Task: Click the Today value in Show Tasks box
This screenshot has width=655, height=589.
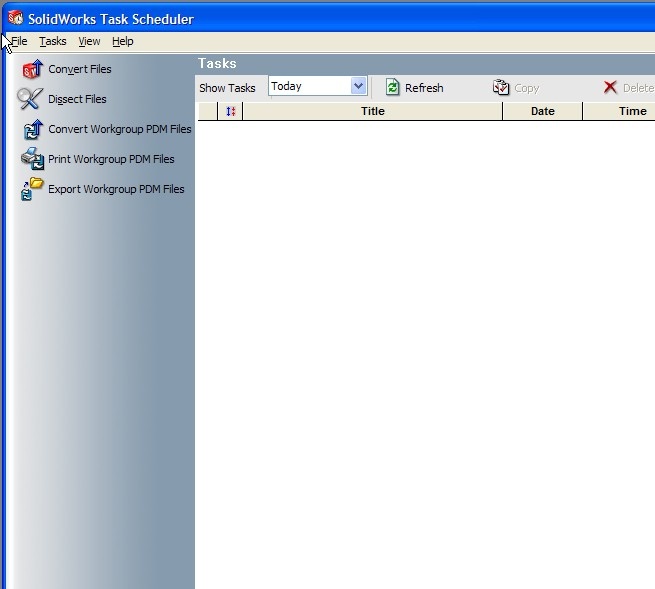Action: 286,86
